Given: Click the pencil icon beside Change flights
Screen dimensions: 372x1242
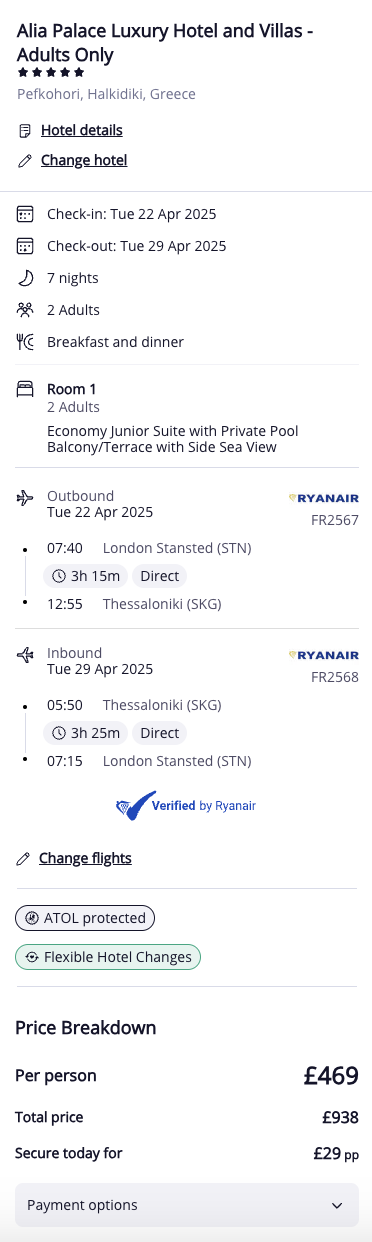Looking at the screenshot, I should click(x=24, y=858).
